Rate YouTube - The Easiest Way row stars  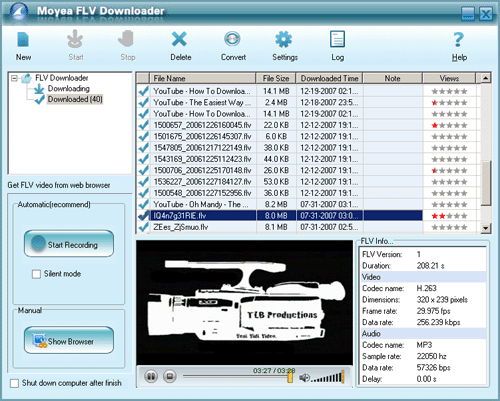[x=449, y=103]
